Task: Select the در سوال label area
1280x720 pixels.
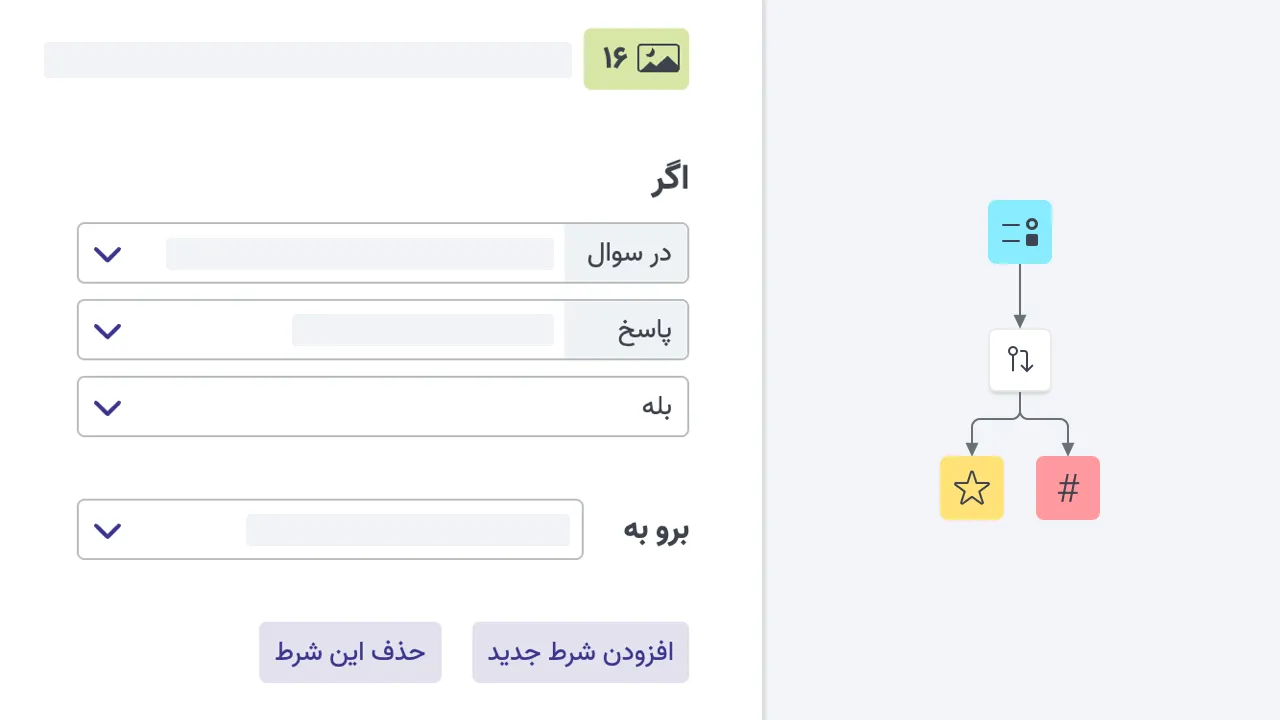Action: [x=628, y=254]
